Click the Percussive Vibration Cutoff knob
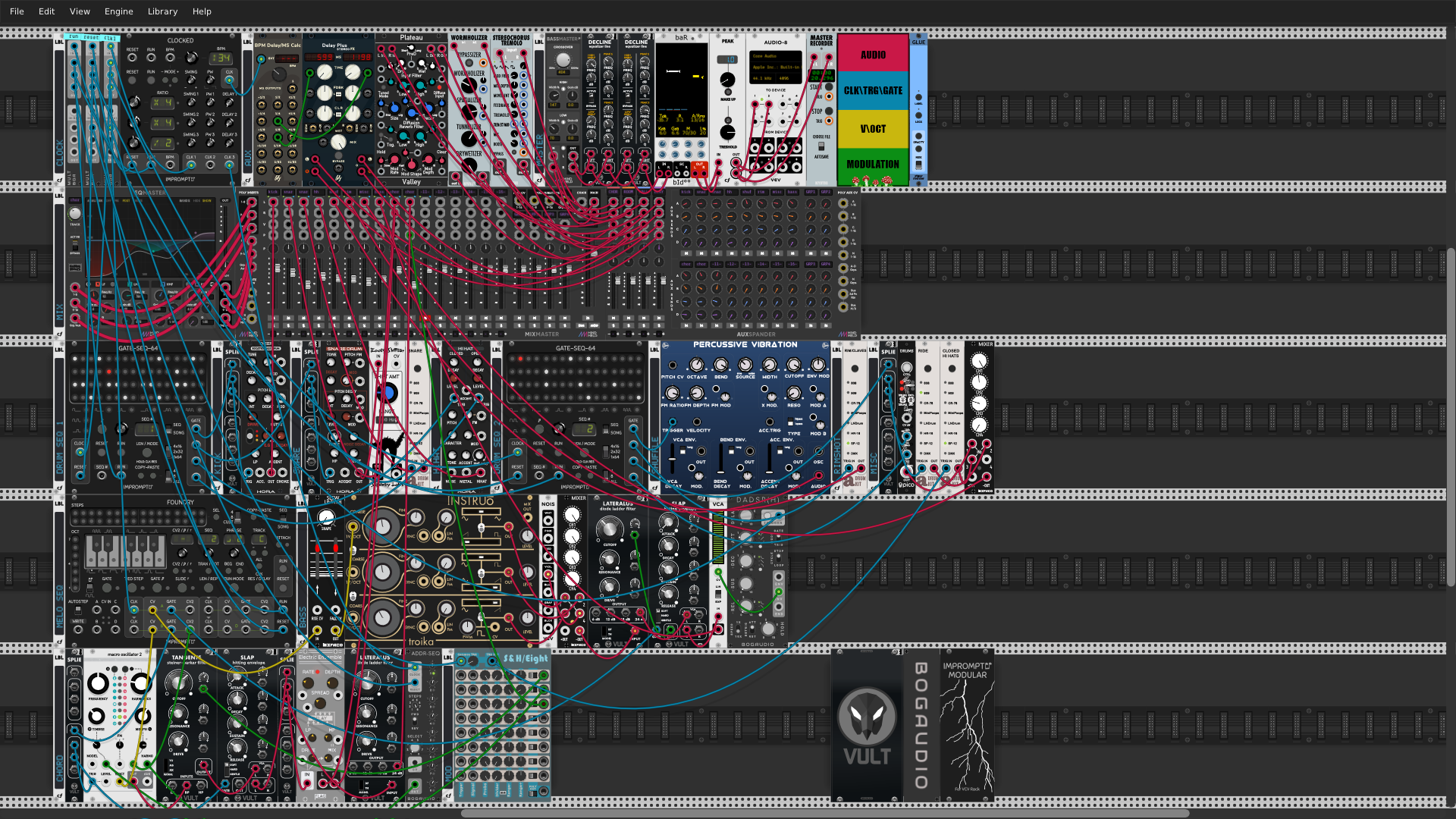The height and width of the screenshot is (819, 1456). tap(793, 366)
